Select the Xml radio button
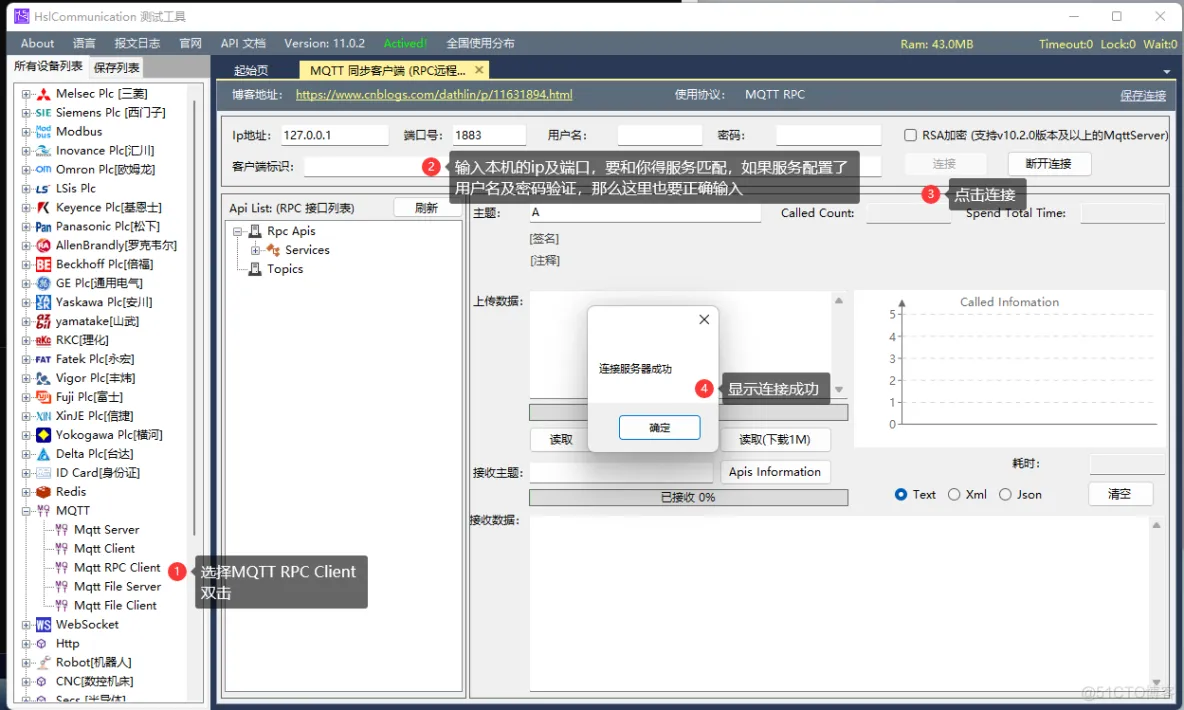This screenshot has height=710, width=1184. (x=954, y=495)
